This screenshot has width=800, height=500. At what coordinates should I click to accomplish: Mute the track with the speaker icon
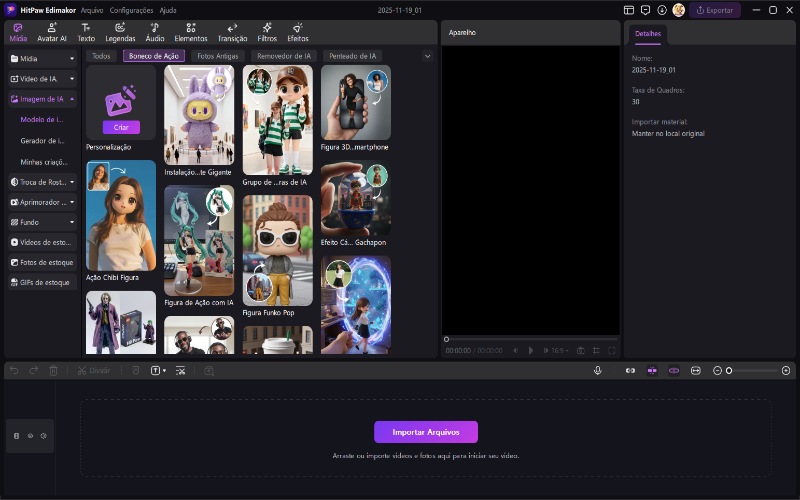[x=44, y=436]
